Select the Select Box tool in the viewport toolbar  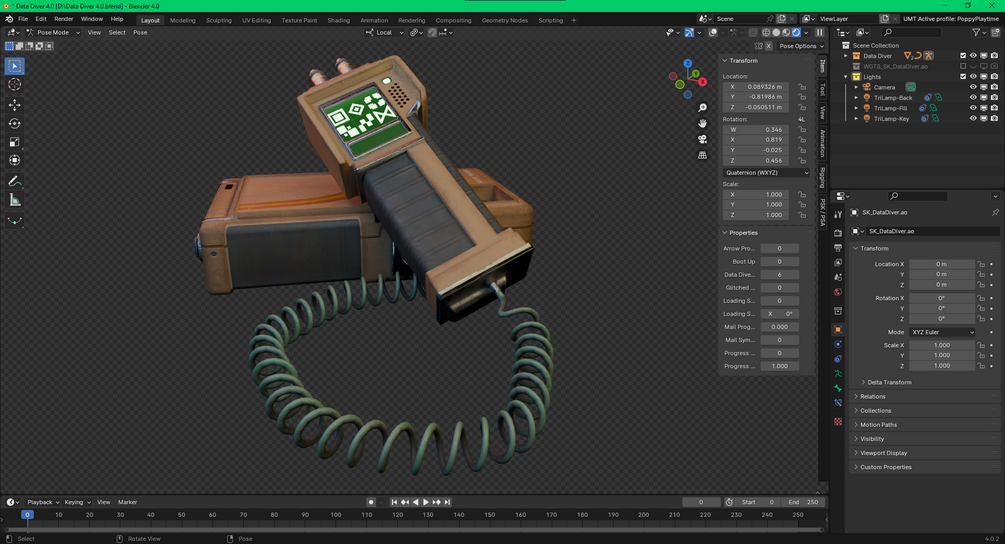click(15, 66)
